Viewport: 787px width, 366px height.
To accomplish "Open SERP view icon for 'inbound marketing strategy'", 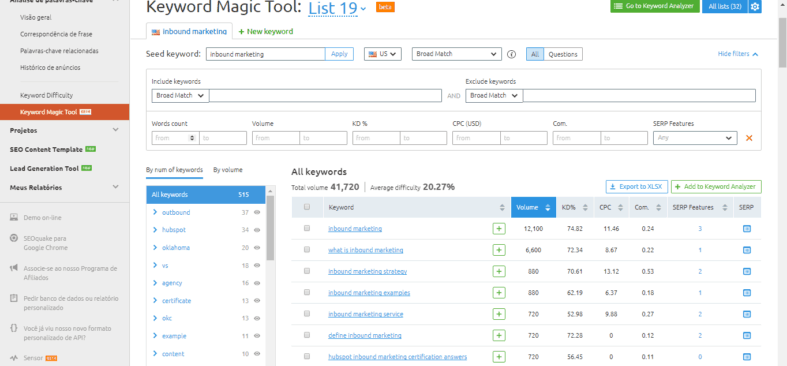I will (x=746, y=272).
